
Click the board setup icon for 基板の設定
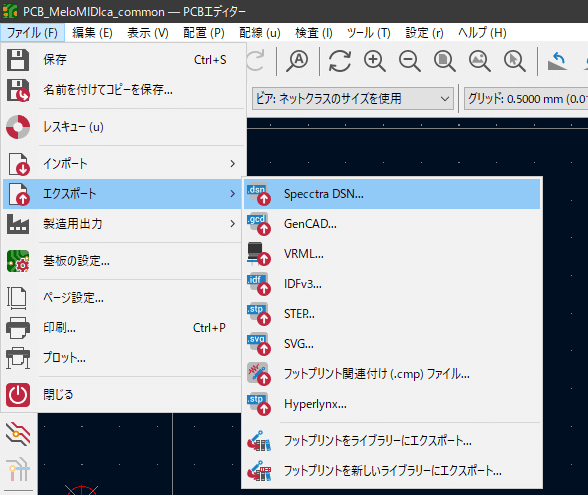[x=18, y=261]
